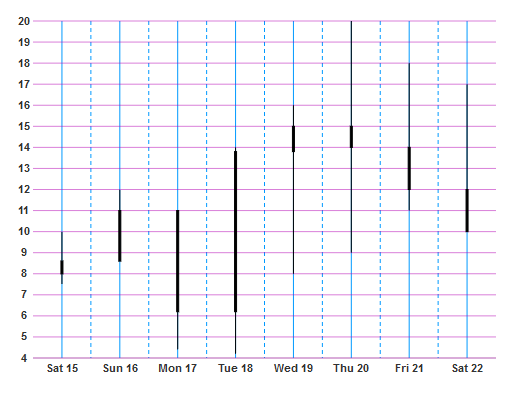The width and height of the screenshot is (513, 399).
Task: Select the Mon 17 date label
Action: click(178, 368)
